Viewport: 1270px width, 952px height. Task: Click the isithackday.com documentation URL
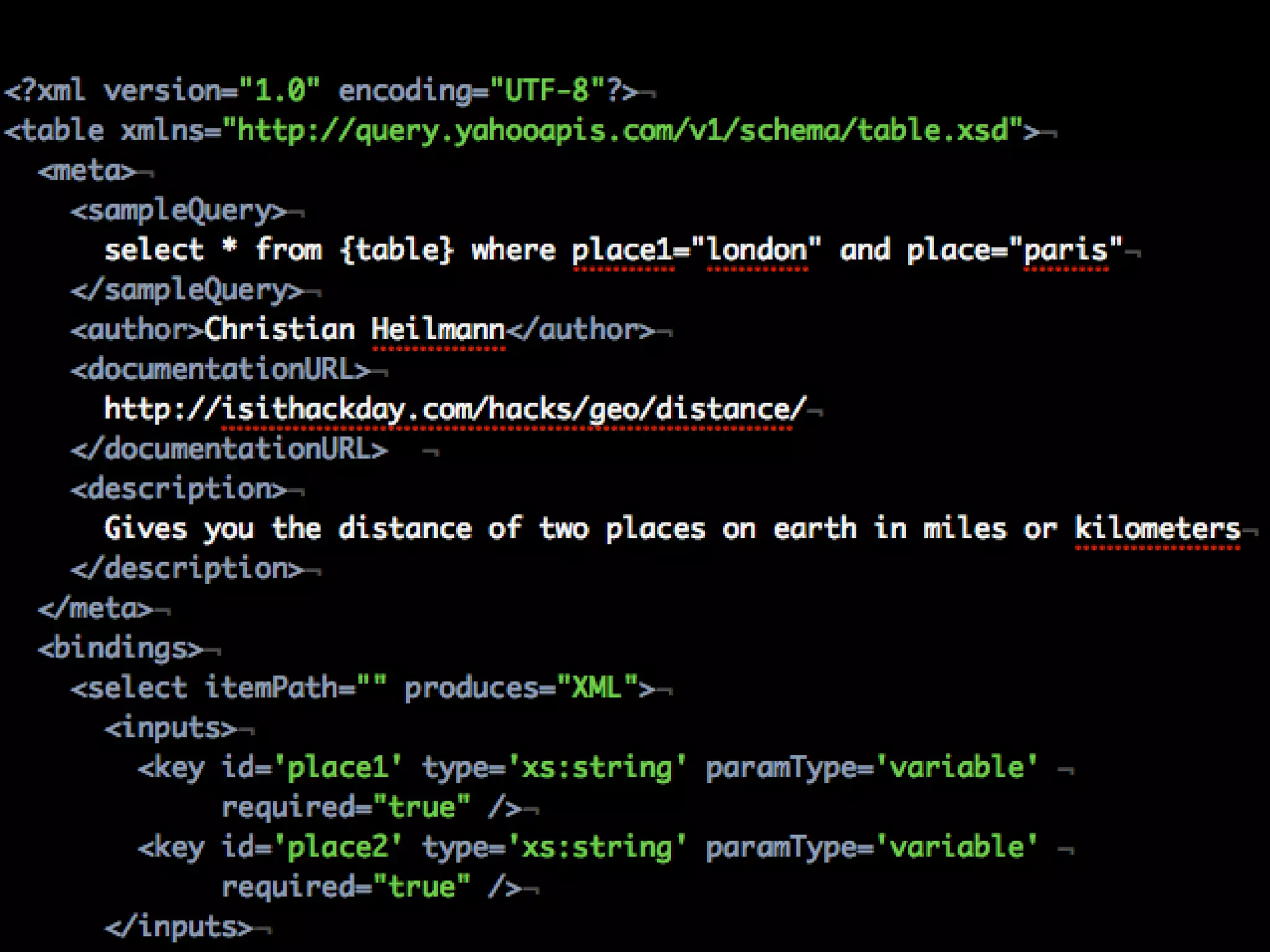pyautogui.click(x=455, y=409)
